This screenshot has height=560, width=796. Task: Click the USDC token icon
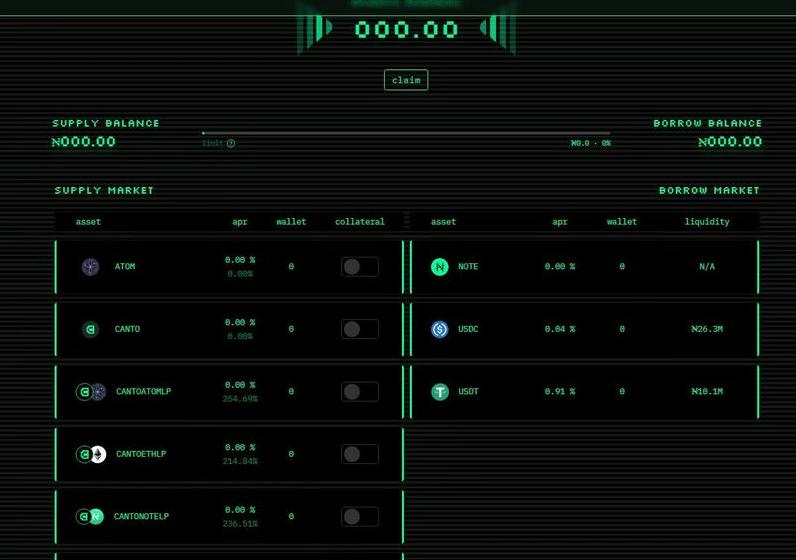(x=440, y=329)
